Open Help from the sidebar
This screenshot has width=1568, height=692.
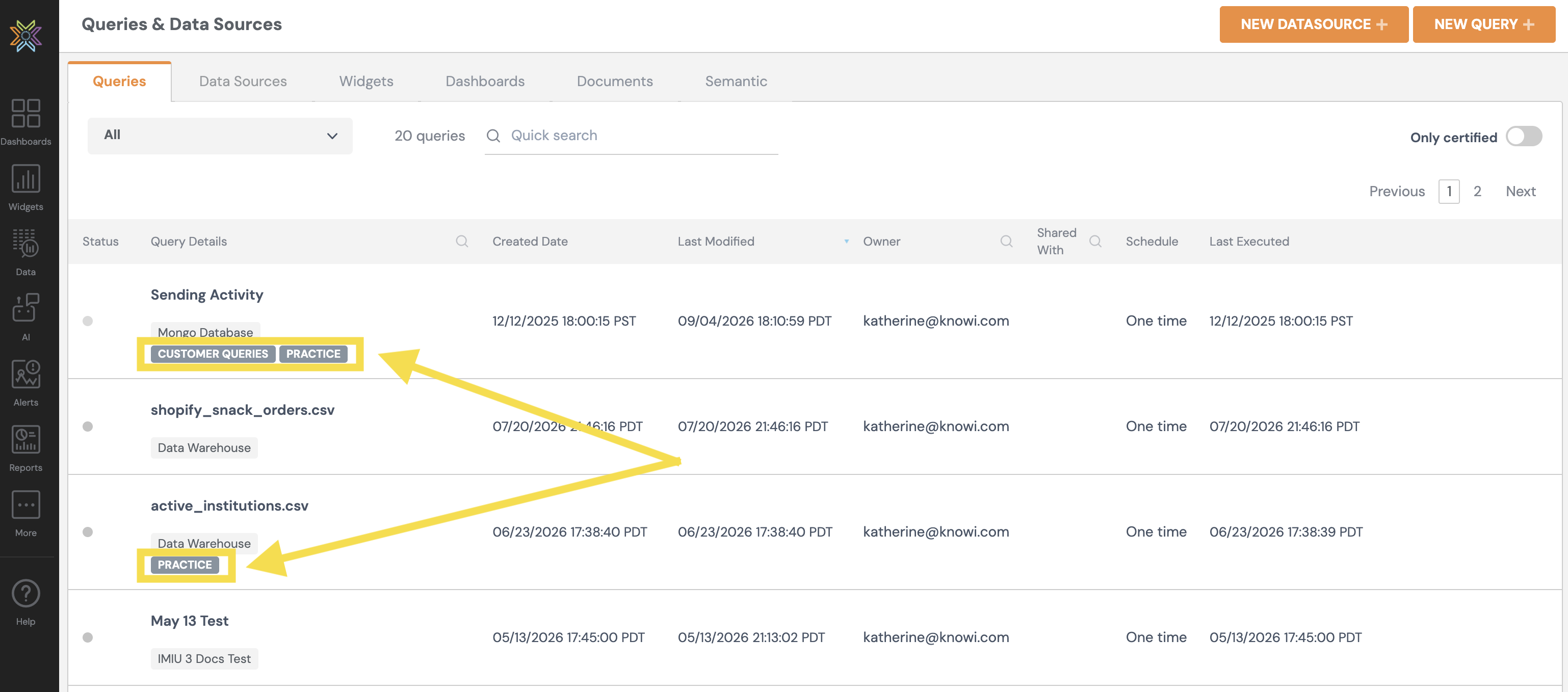click(x=25, y=602)
